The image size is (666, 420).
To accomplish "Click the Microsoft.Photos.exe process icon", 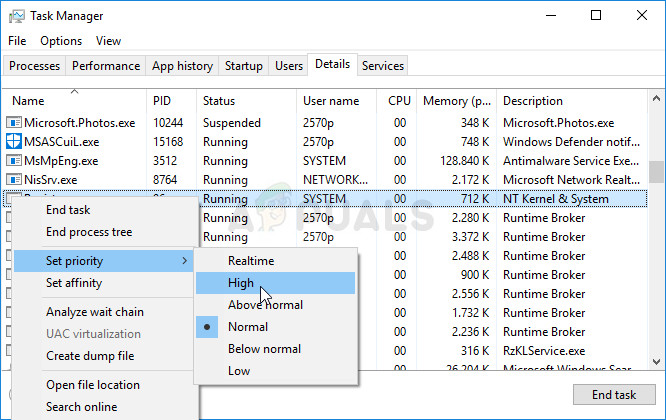I will point(14,122).
